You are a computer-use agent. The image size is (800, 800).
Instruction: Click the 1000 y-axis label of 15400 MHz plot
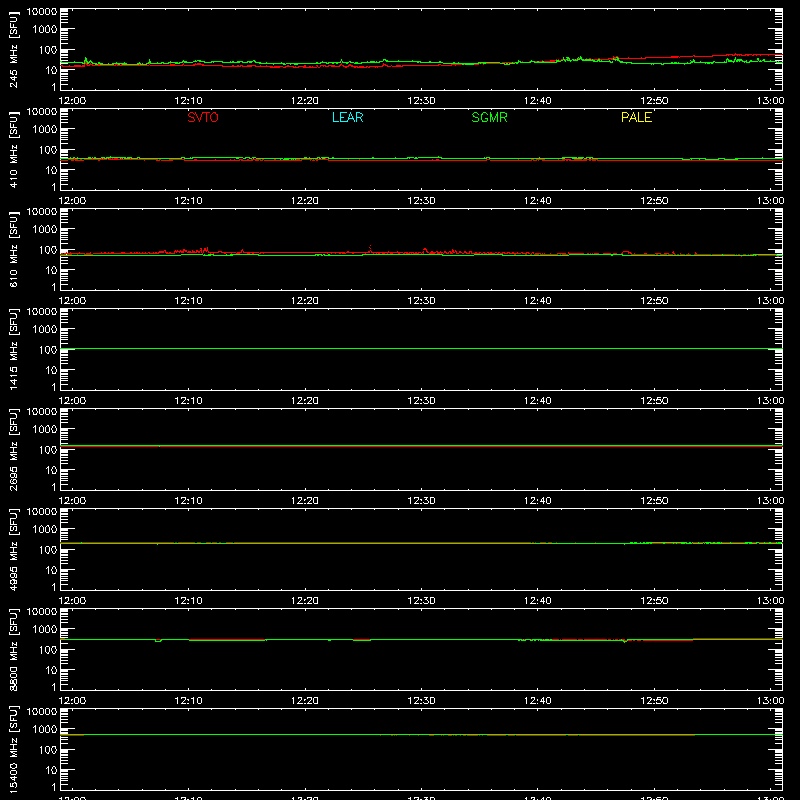[45, 730]
